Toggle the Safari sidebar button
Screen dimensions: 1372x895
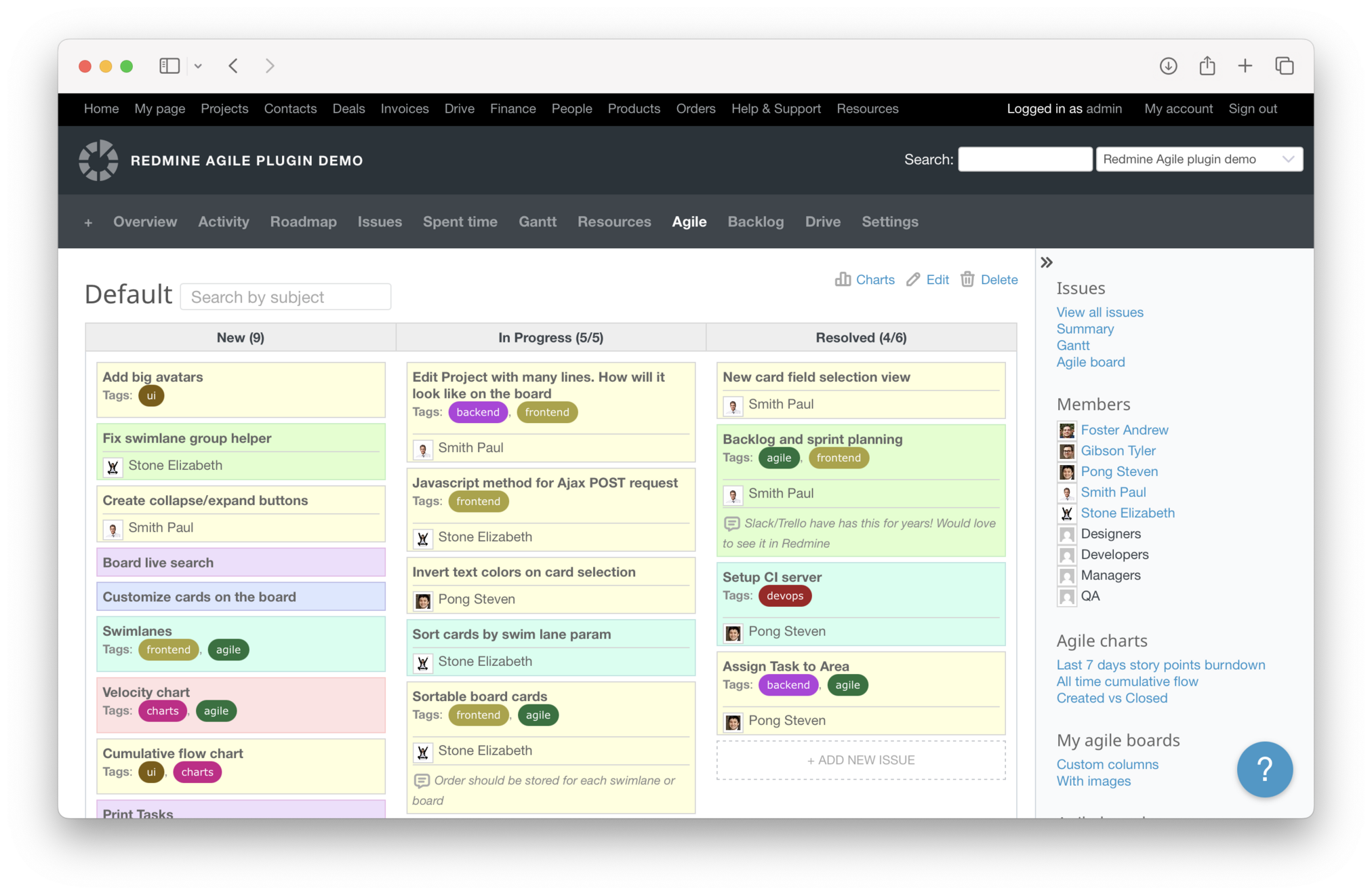[169, 66]
